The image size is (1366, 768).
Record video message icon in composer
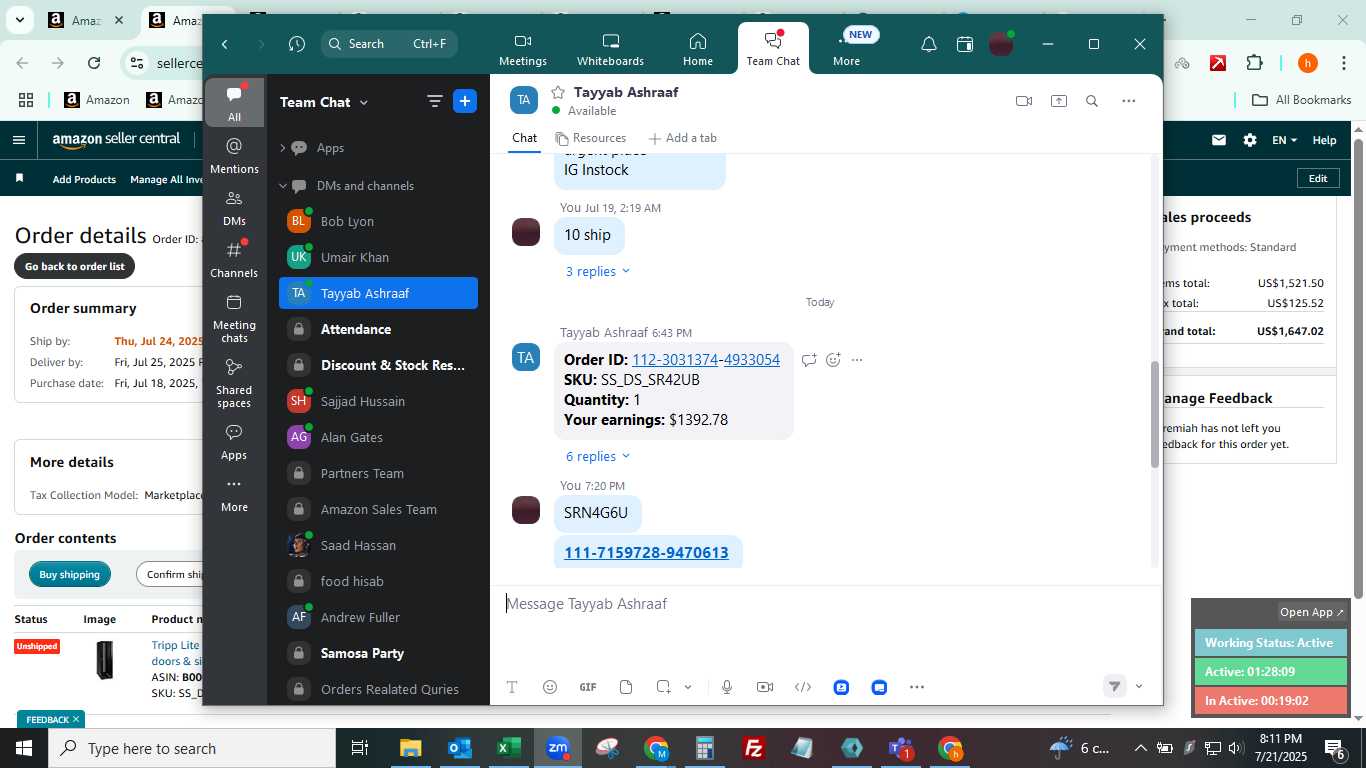tap(765, 687)
